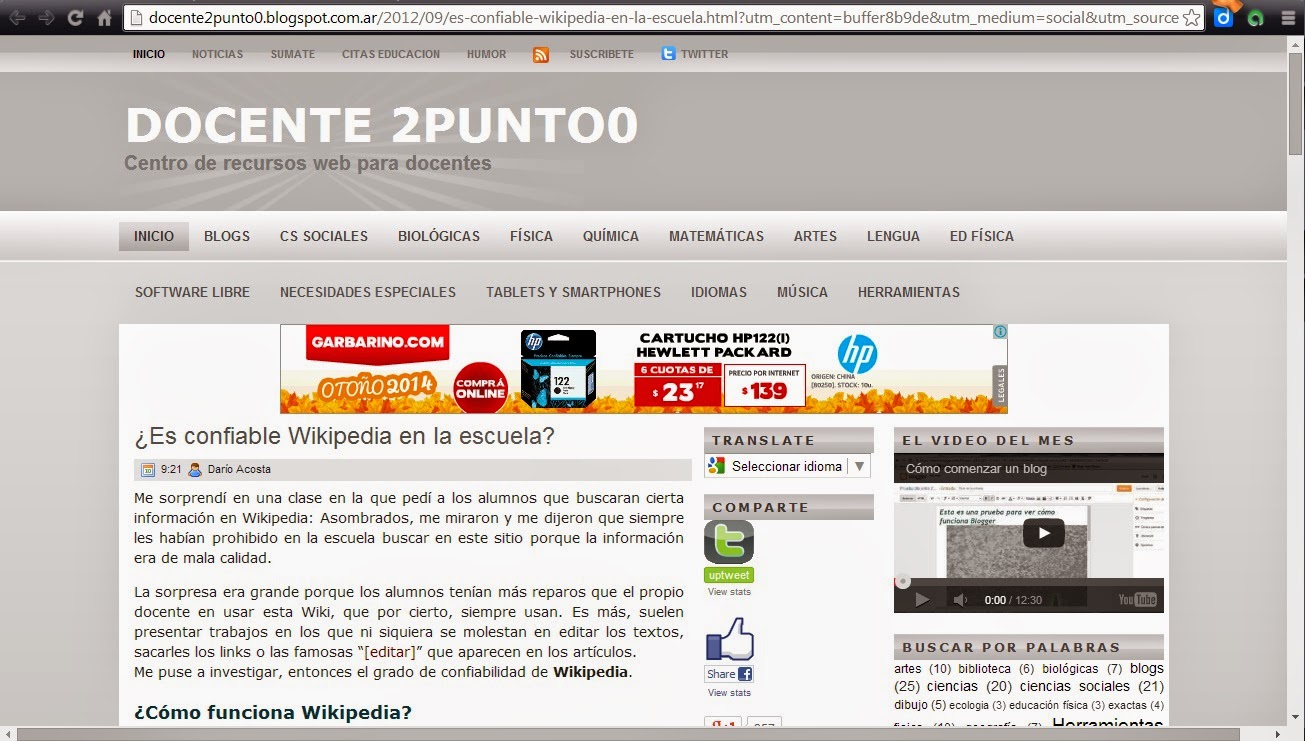Select the CS SOCIALES navigation tab

click(324, 236)
